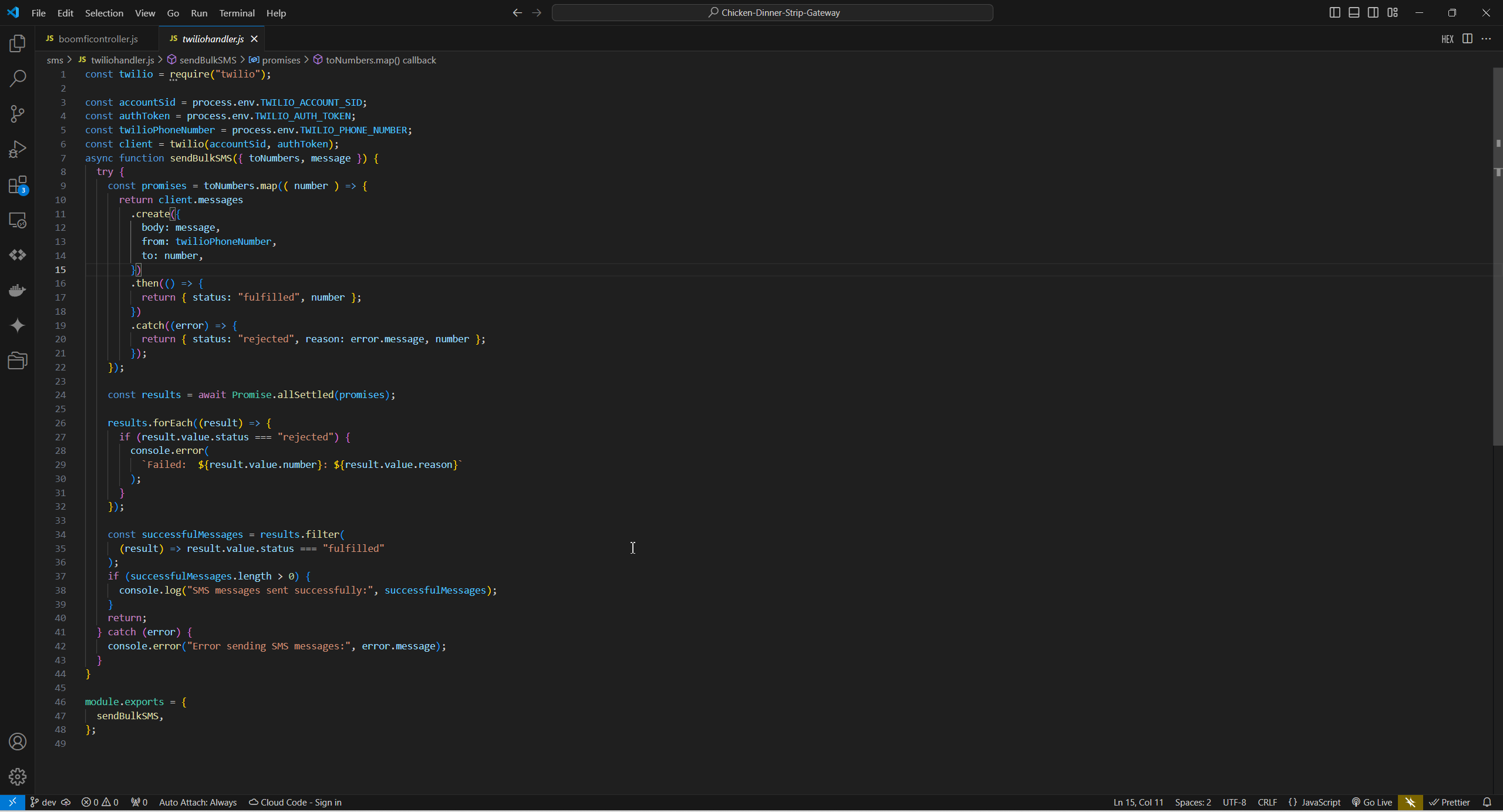Screen dimensions: 1503x812
Task: Open the Search view icon
Action: coord(18,78)
